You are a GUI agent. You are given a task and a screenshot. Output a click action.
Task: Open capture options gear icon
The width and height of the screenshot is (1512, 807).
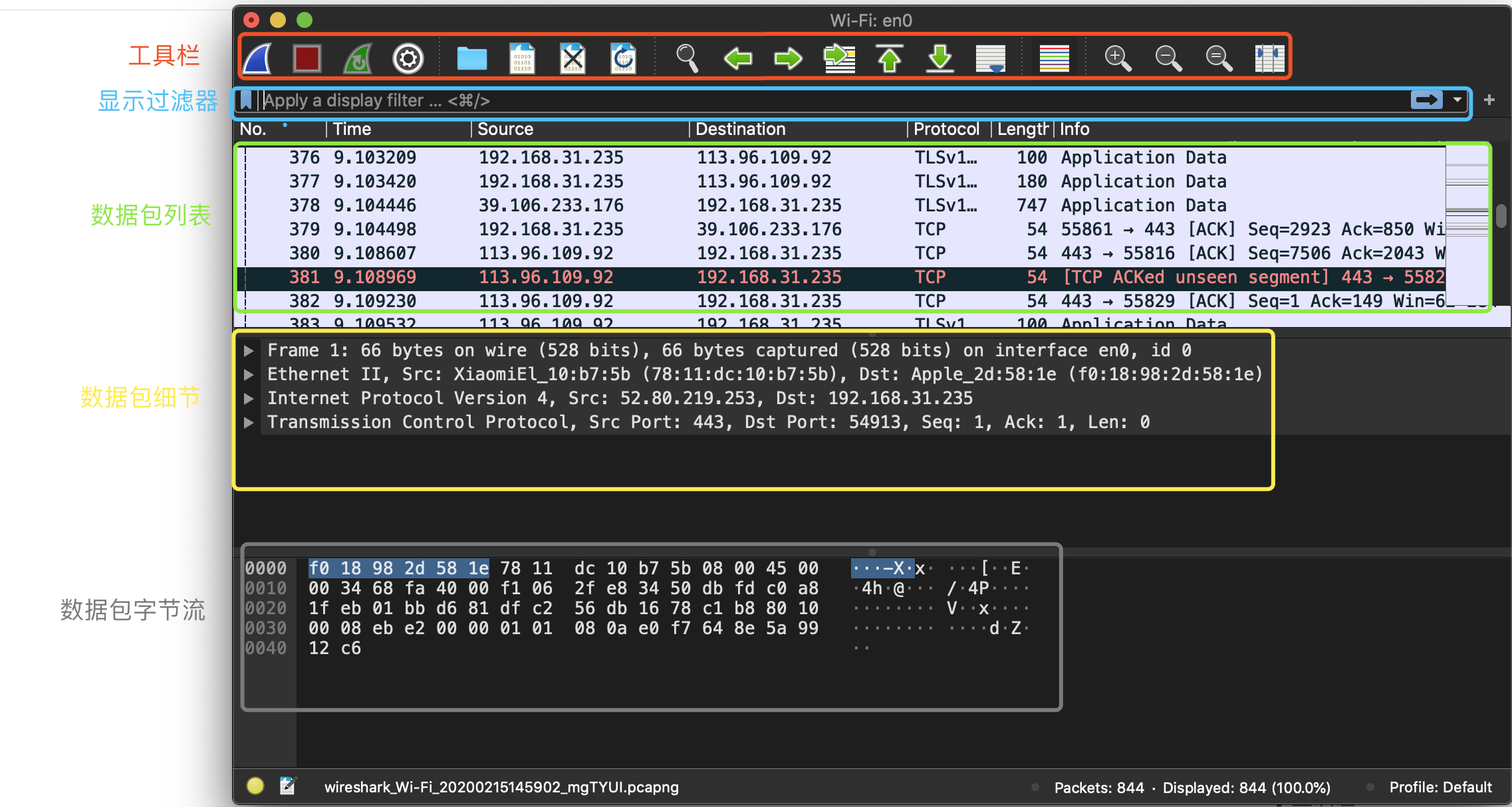click(x=408, y=58)
